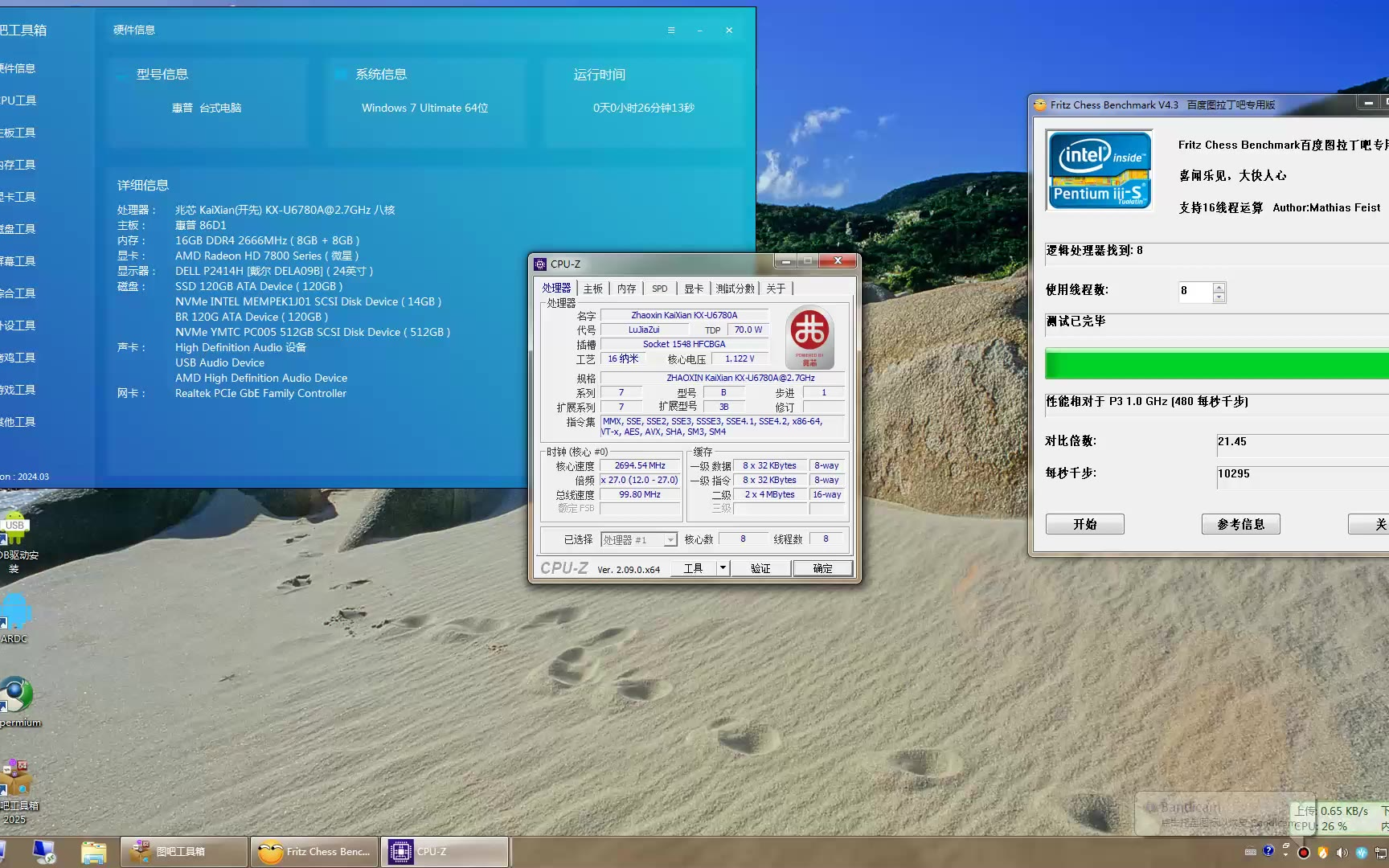Viewport: 1389px width, 868px height.
Task: Open the file explorer taskbar icon
Action: click(x=93, y=852)
